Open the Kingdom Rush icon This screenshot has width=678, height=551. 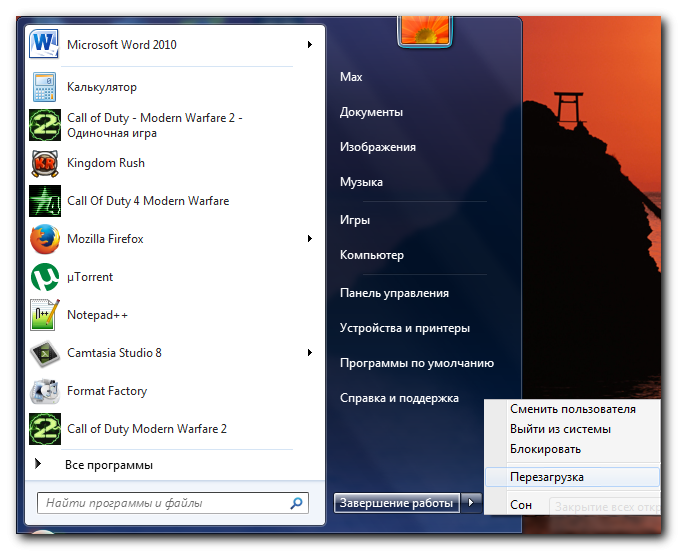tap(45, 163)
